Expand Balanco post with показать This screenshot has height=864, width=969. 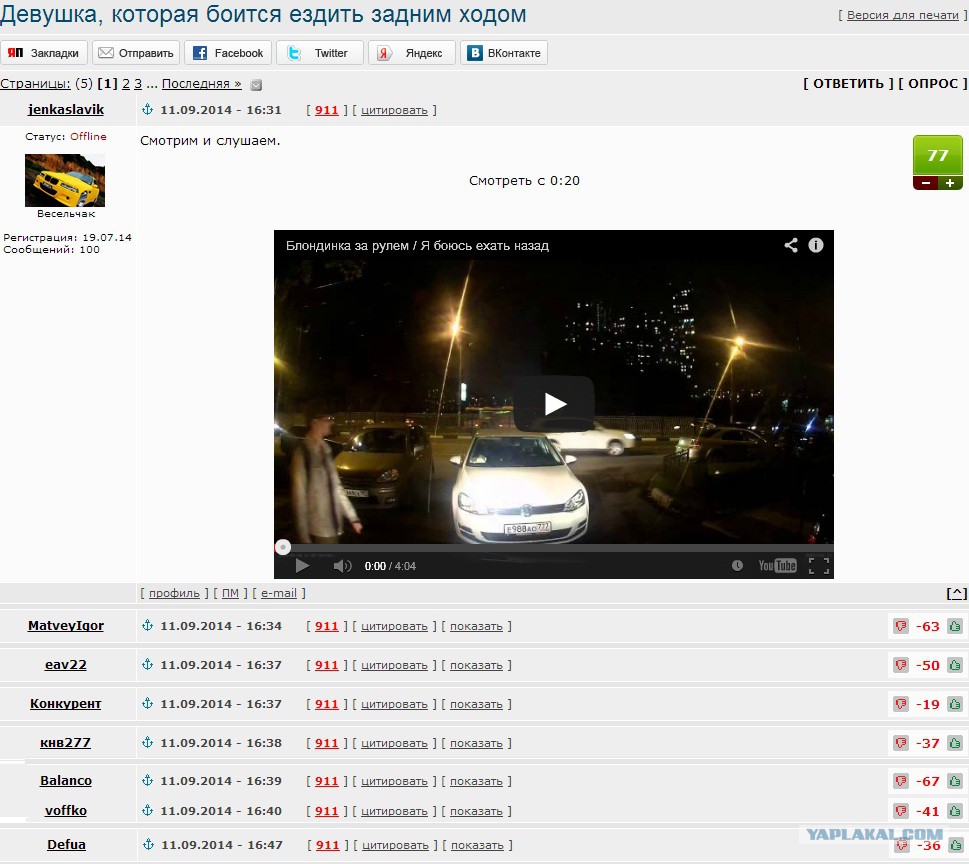pos(476,781)
